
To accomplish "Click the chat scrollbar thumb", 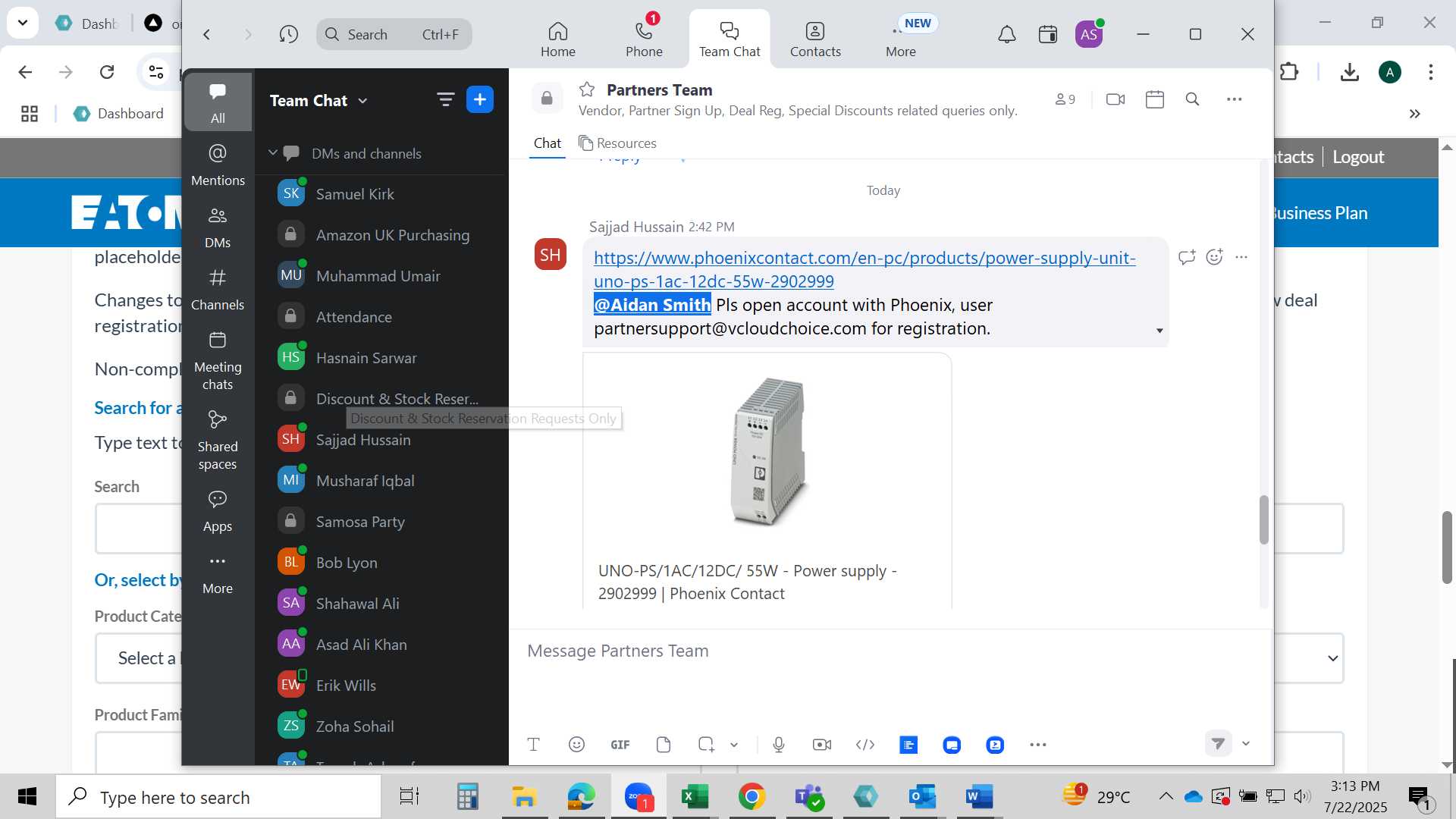I will [x=1263, y=519].
